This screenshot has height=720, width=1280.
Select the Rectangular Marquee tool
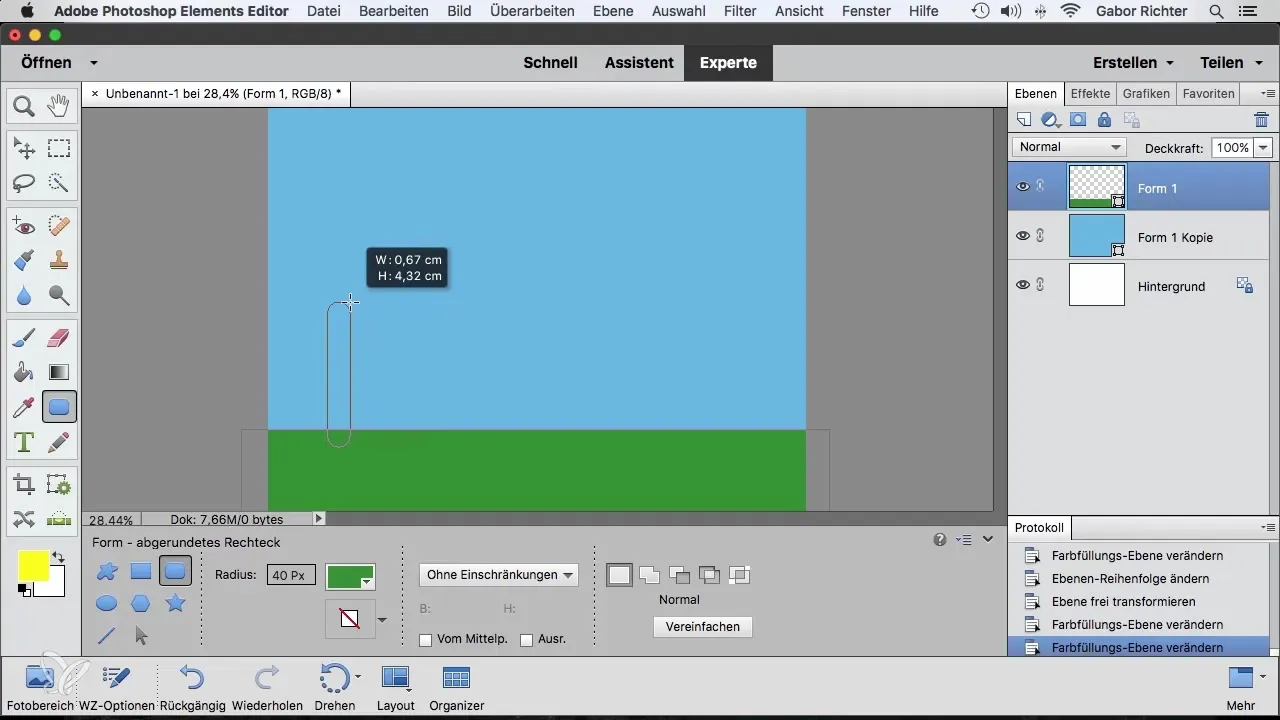[x=59, y=149]
